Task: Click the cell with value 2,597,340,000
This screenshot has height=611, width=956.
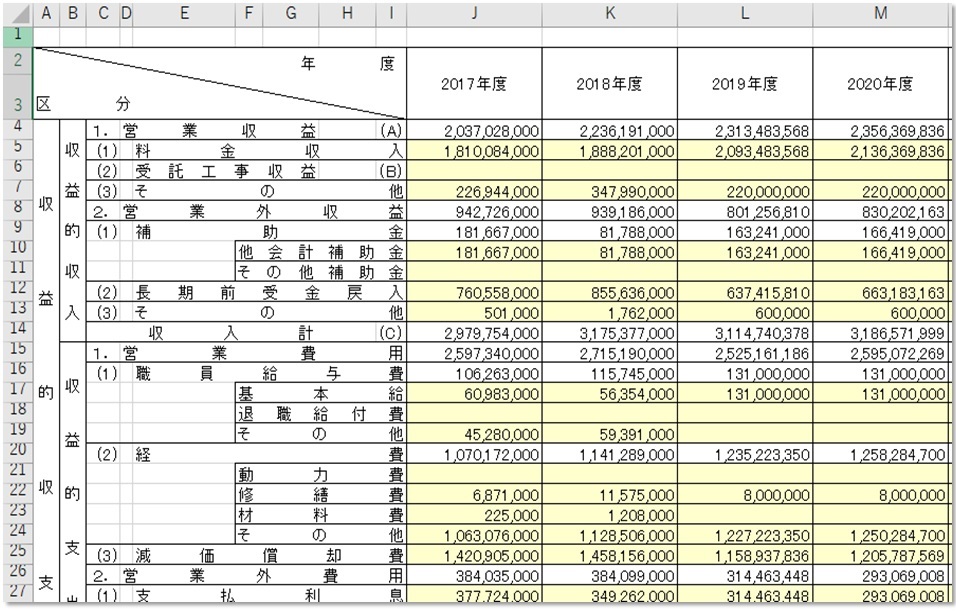Action: 474,353
